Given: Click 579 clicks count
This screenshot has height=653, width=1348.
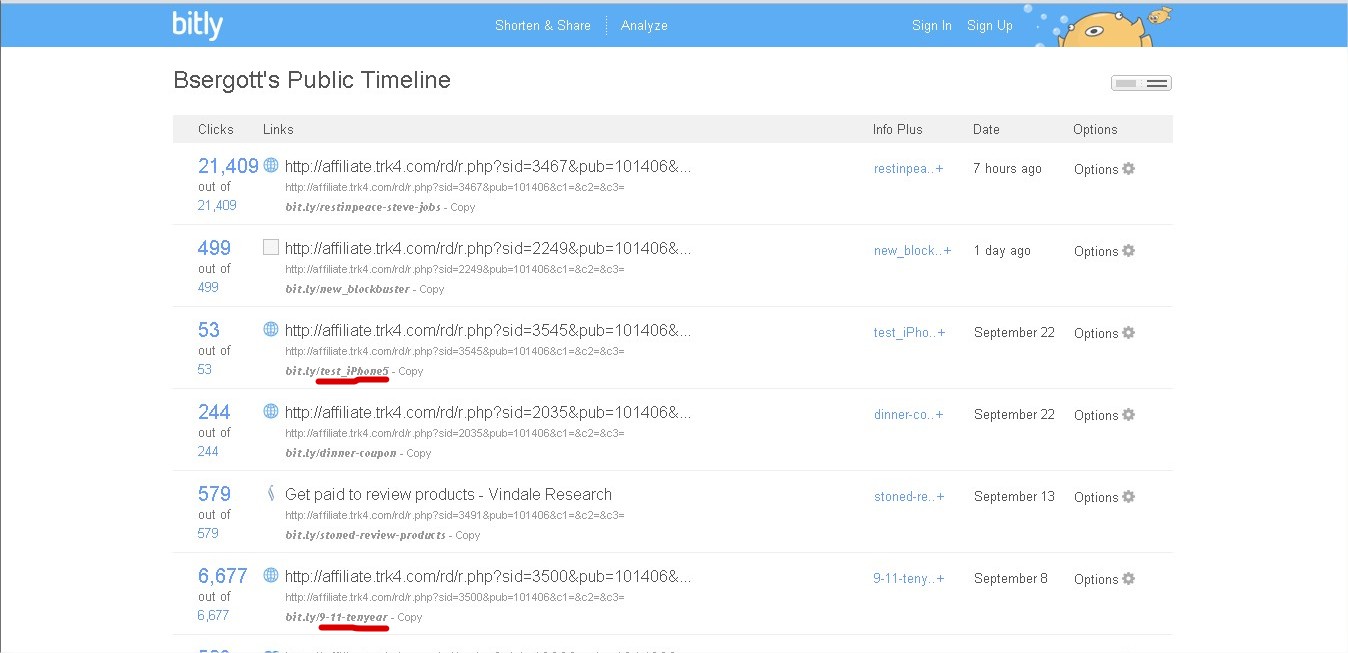Looking at the screenshot, I should click(x=214, y=494).
